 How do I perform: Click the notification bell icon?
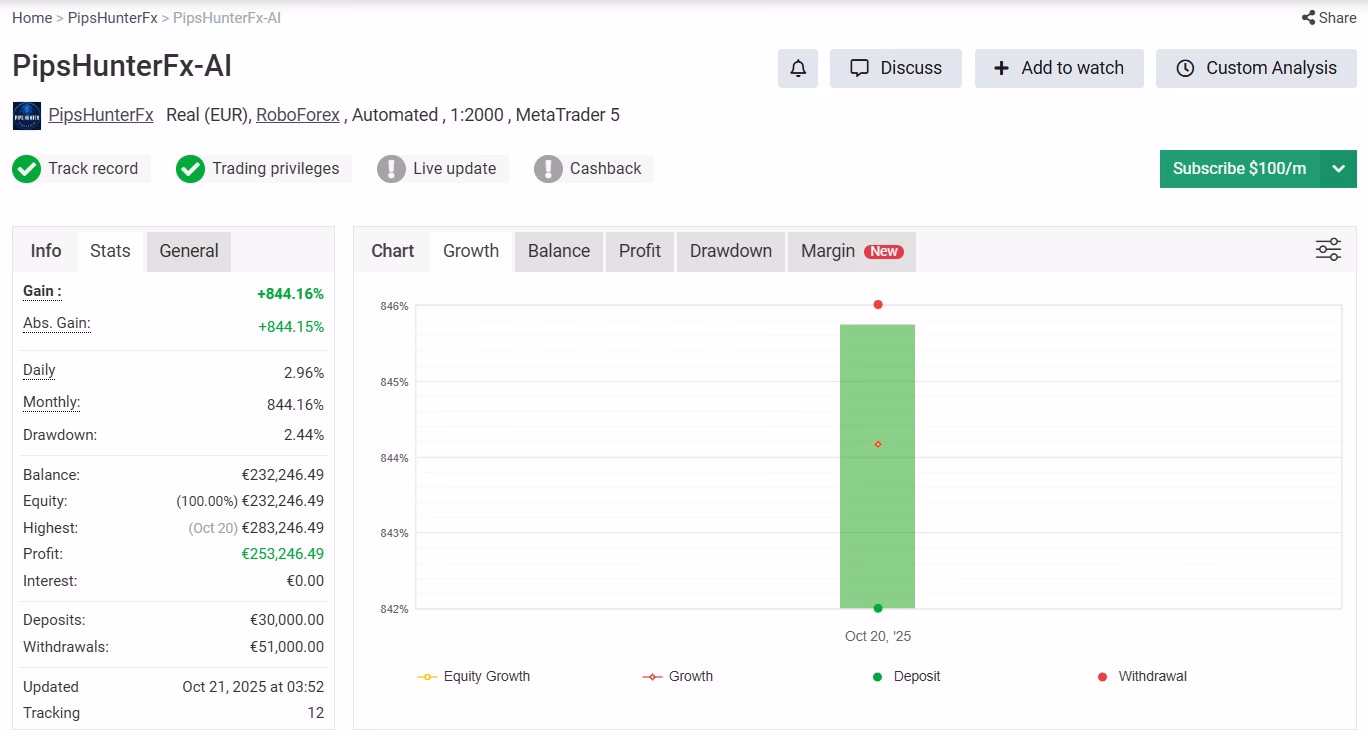click(798, 68)
